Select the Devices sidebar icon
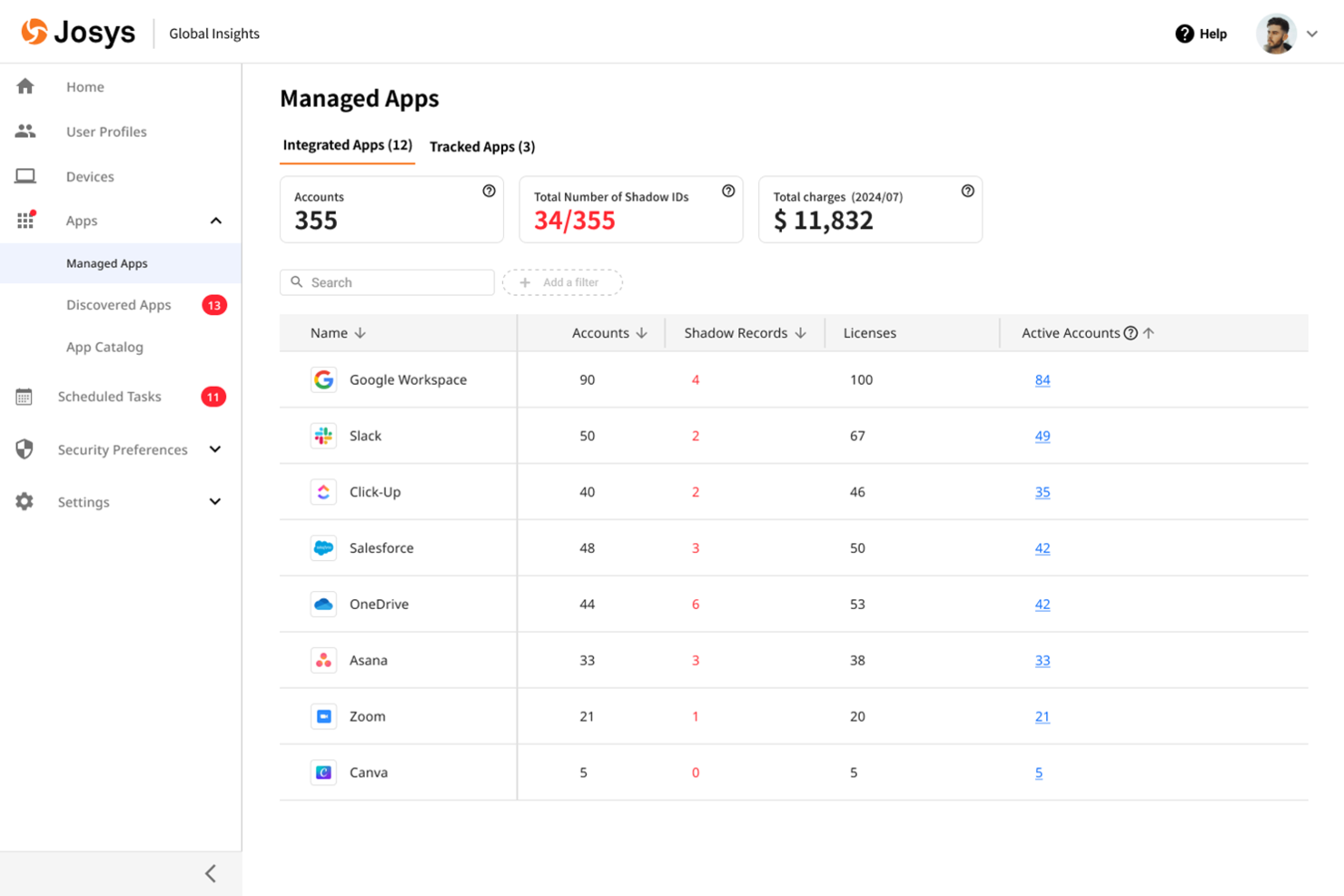The image size is (1344, 896). pyautogui.click(x=25, y=175)
